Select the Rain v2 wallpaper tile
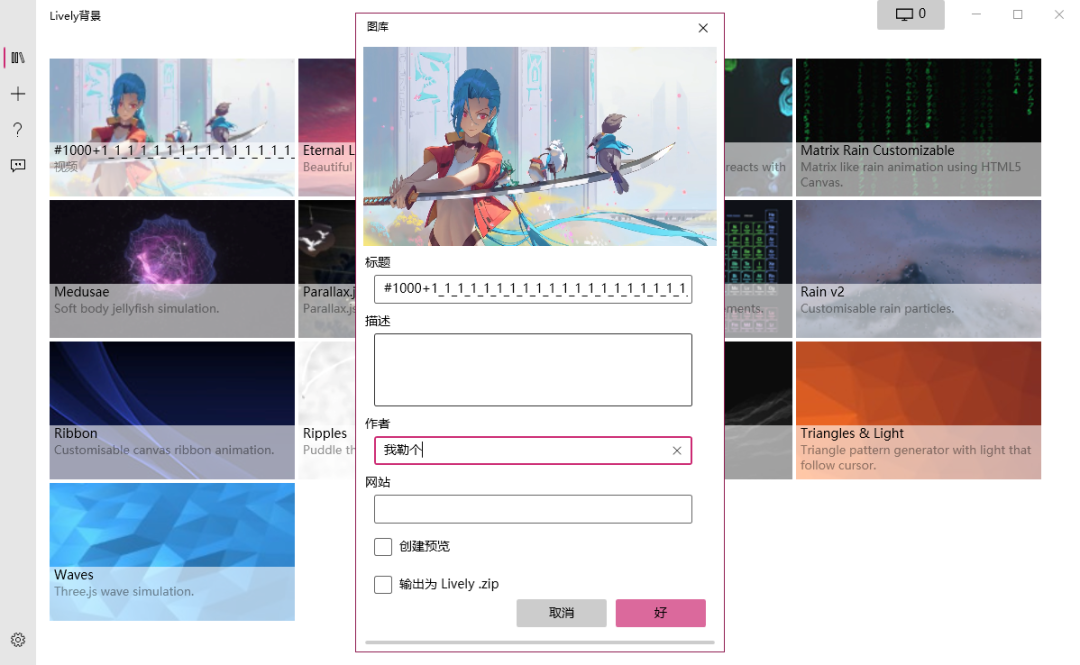This screenshot has height=665, width=1080. pyautogui.click(x=918, y=269)
